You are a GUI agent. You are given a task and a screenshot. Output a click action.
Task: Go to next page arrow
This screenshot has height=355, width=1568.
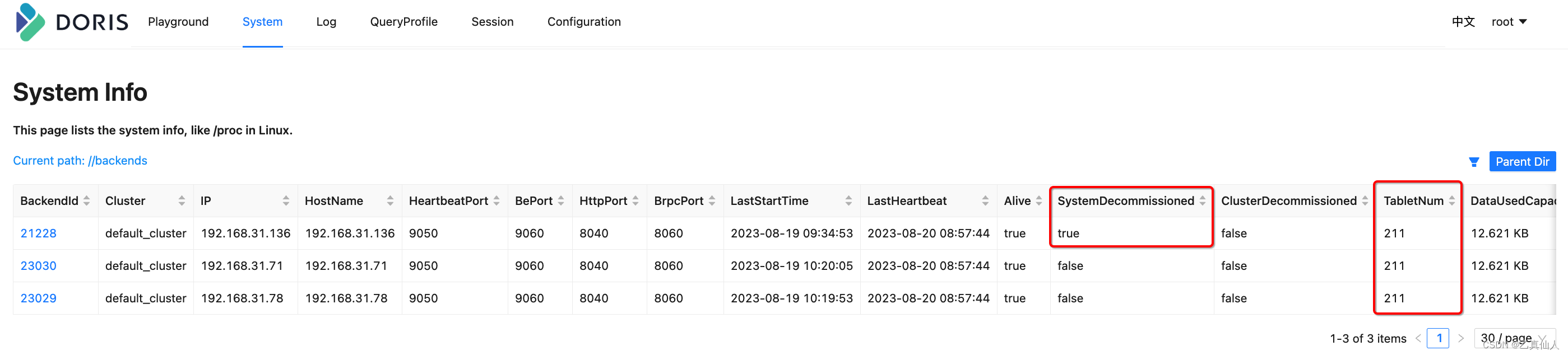(1460, 338)
